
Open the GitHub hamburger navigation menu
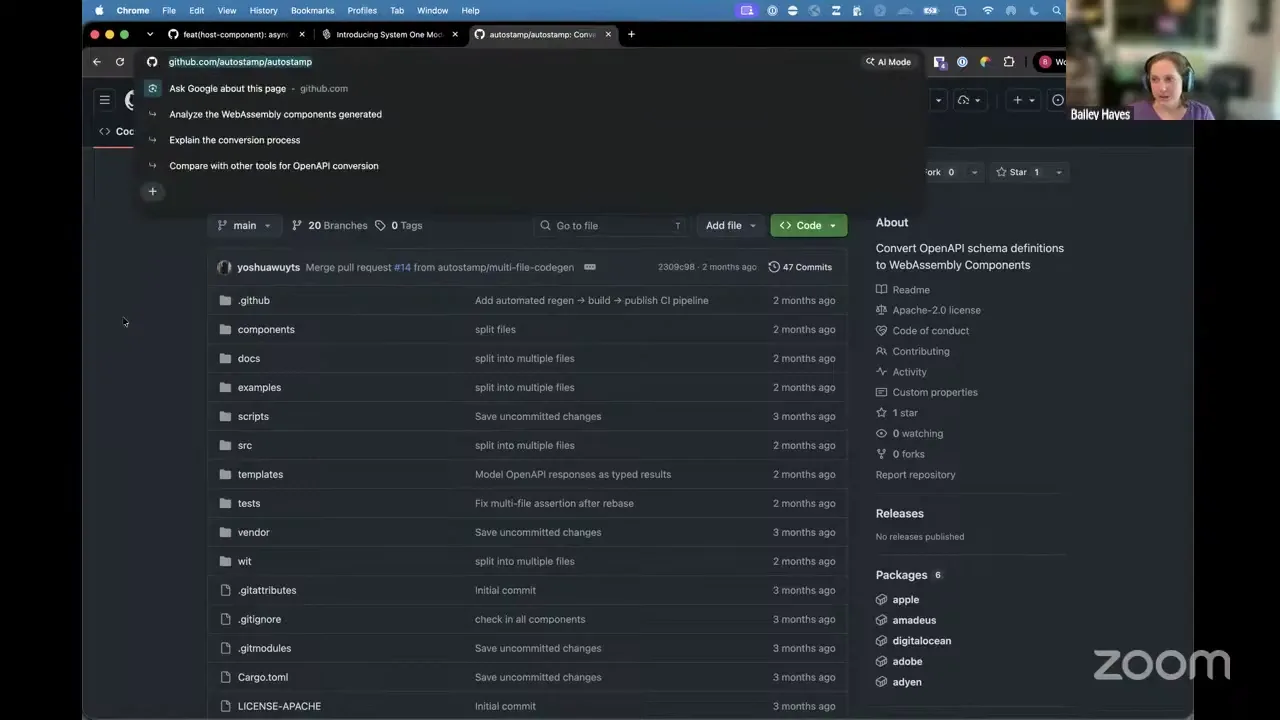pos(104,100)
